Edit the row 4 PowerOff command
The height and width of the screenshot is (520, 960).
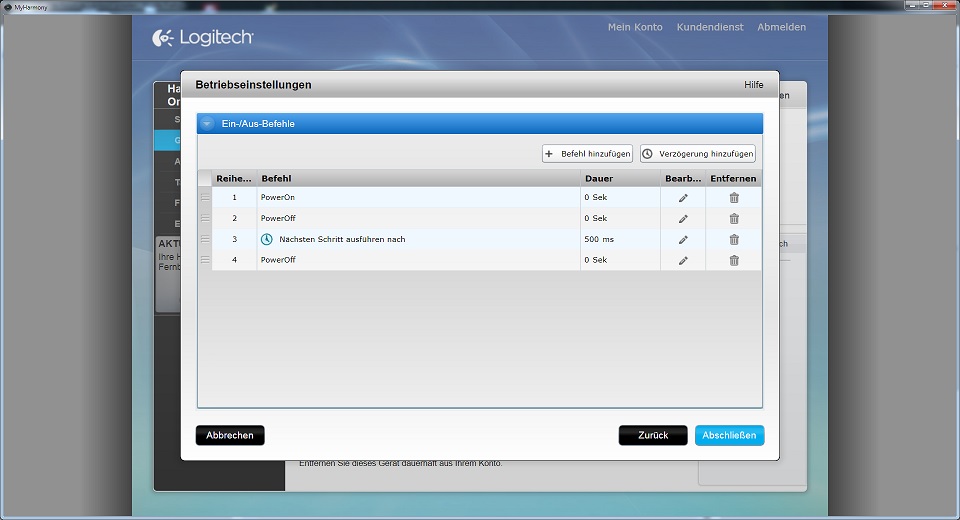pos(683,261)
